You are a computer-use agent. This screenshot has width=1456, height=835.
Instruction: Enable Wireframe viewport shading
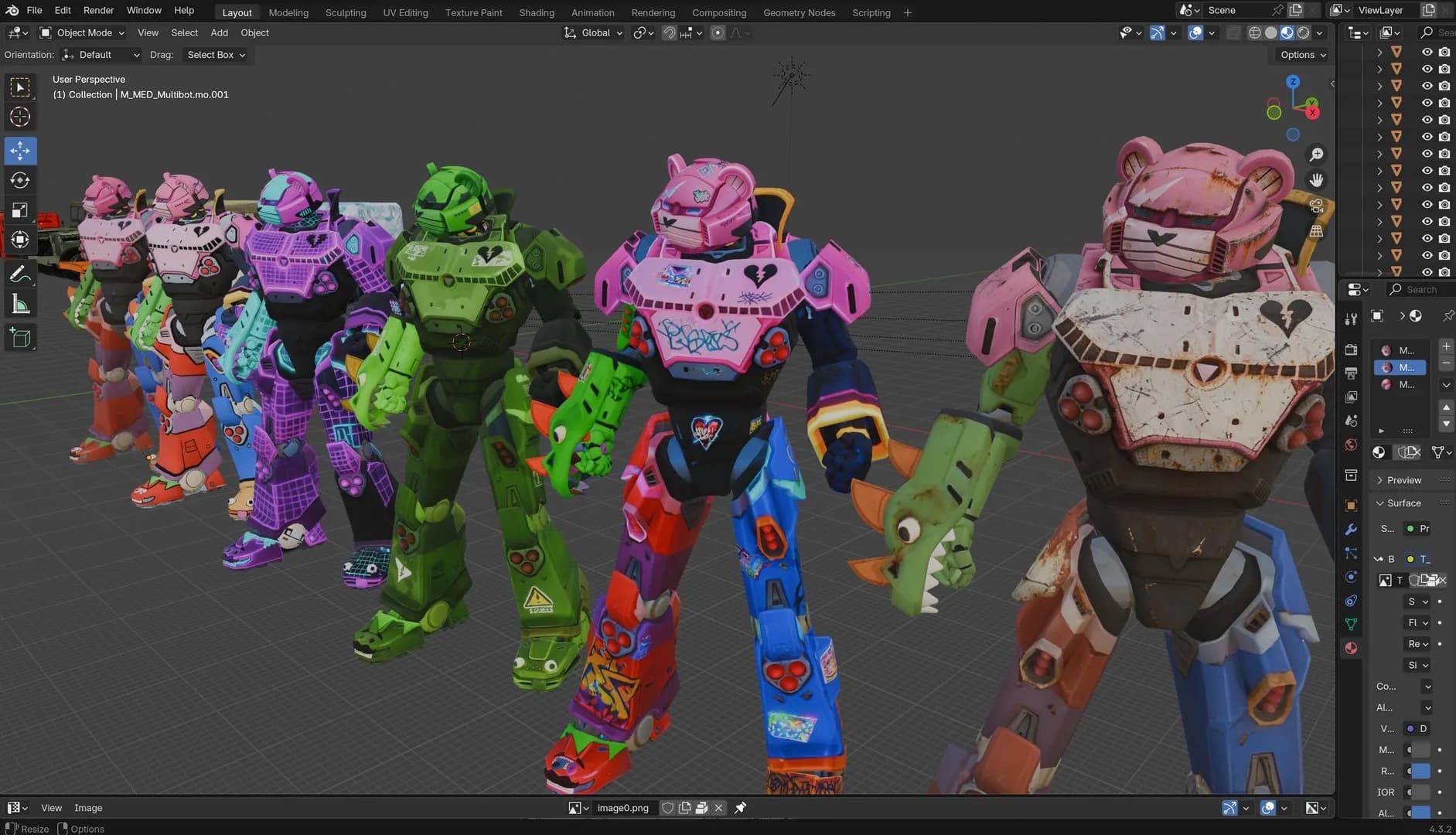(1254, 32)
